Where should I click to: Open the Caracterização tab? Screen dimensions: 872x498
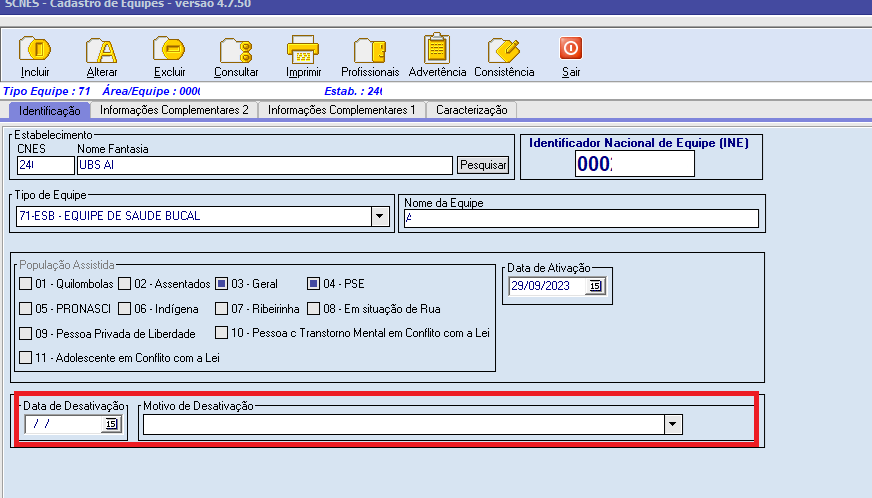click(471, 110)
